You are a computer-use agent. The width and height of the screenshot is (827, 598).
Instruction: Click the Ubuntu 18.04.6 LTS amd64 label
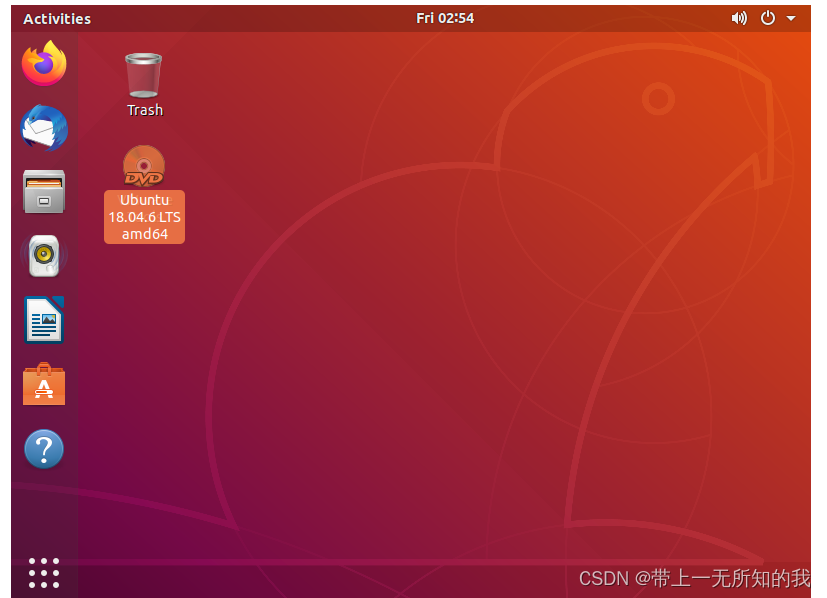click(x=145, y=217)
